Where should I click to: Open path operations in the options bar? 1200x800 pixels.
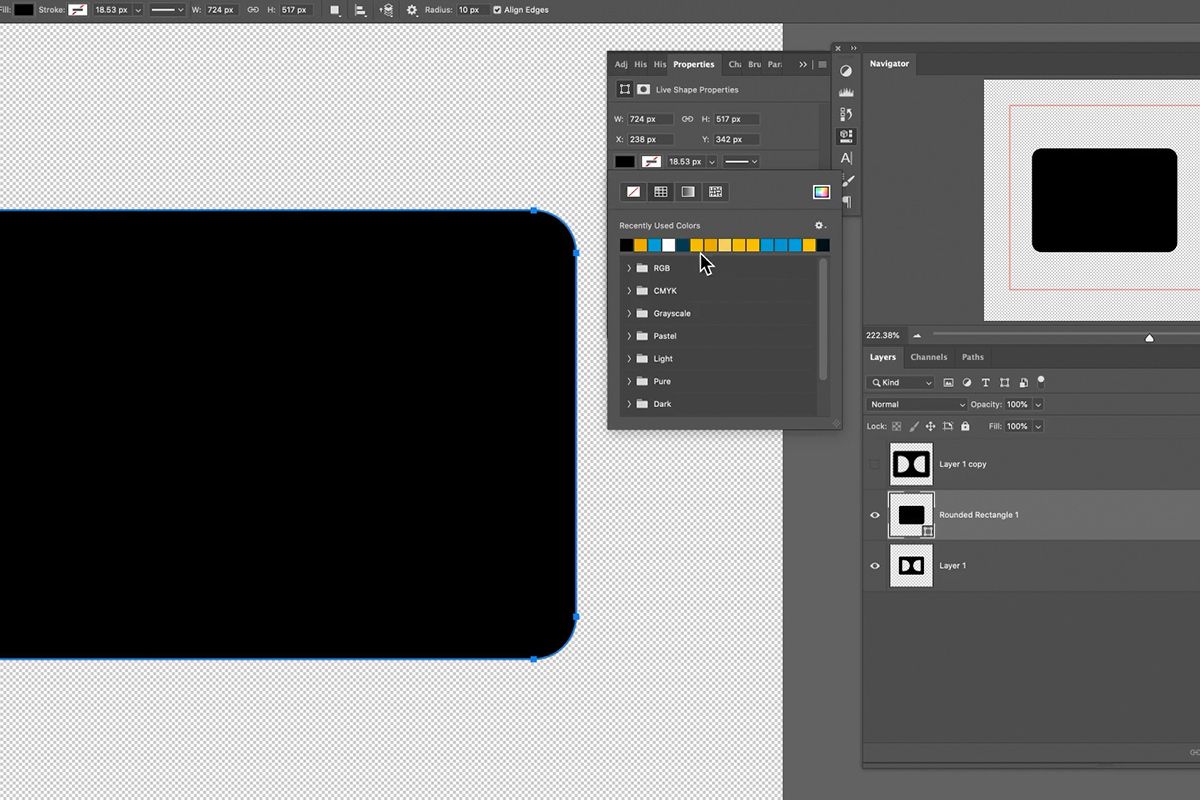click(x=335, y=10)
